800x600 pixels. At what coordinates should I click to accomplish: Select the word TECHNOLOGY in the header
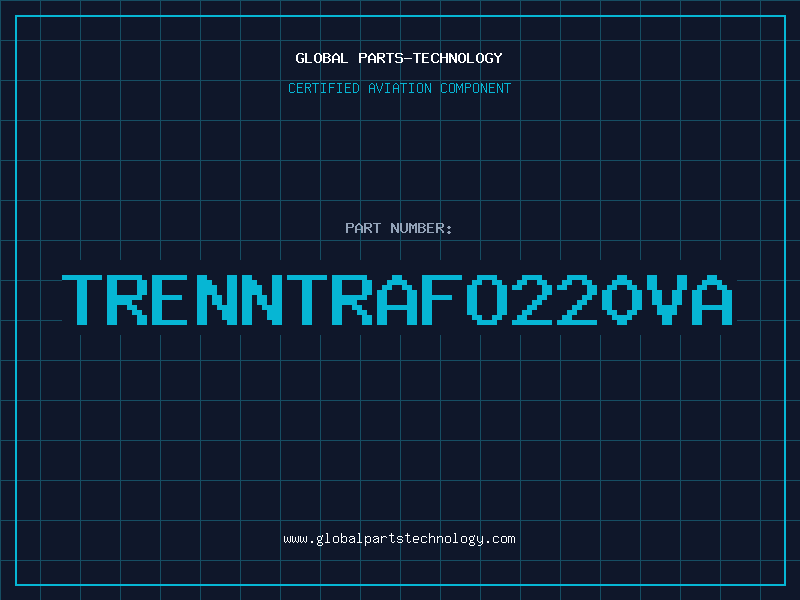pyautogui.click(x=458, y=58)
